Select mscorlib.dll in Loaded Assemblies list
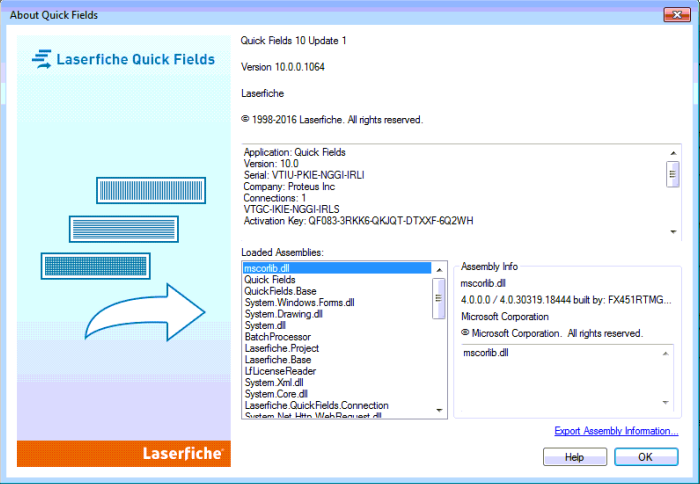This screenshot has height=484, width=700. (337, 268)
